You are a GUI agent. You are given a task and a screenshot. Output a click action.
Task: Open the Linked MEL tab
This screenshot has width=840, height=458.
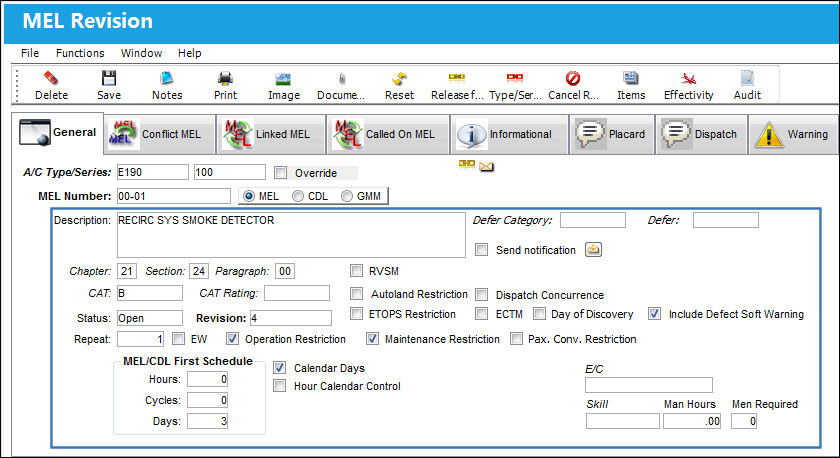coord(272,134)
